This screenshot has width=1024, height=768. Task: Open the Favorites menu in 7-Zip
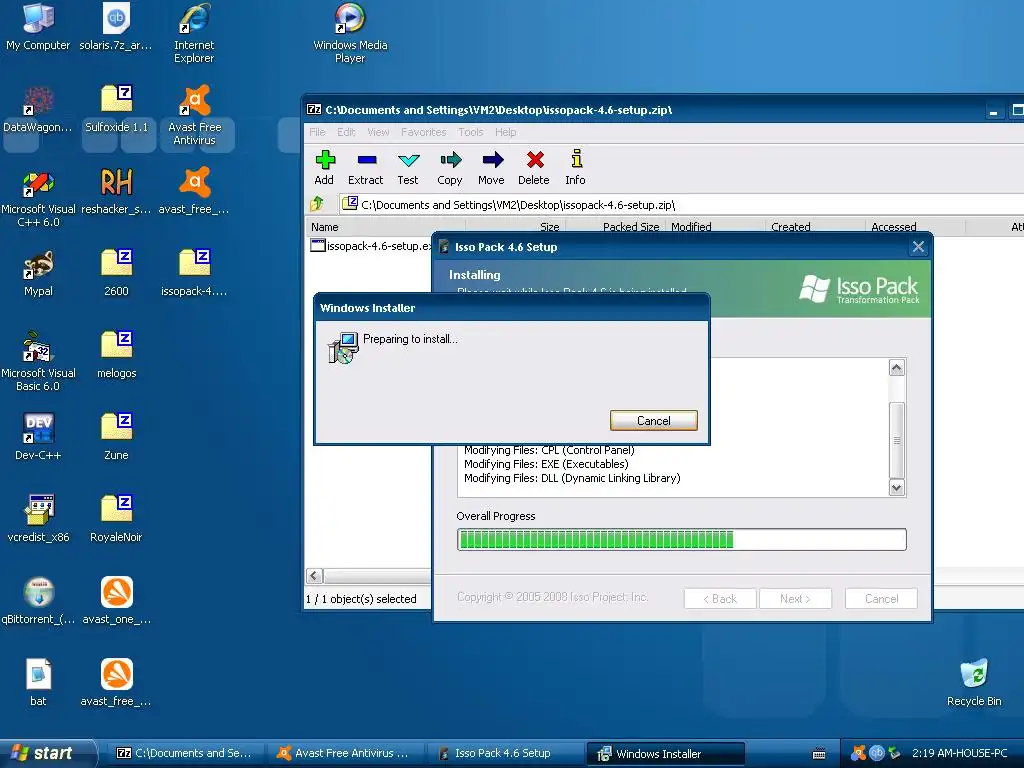[x=424, y=132]
